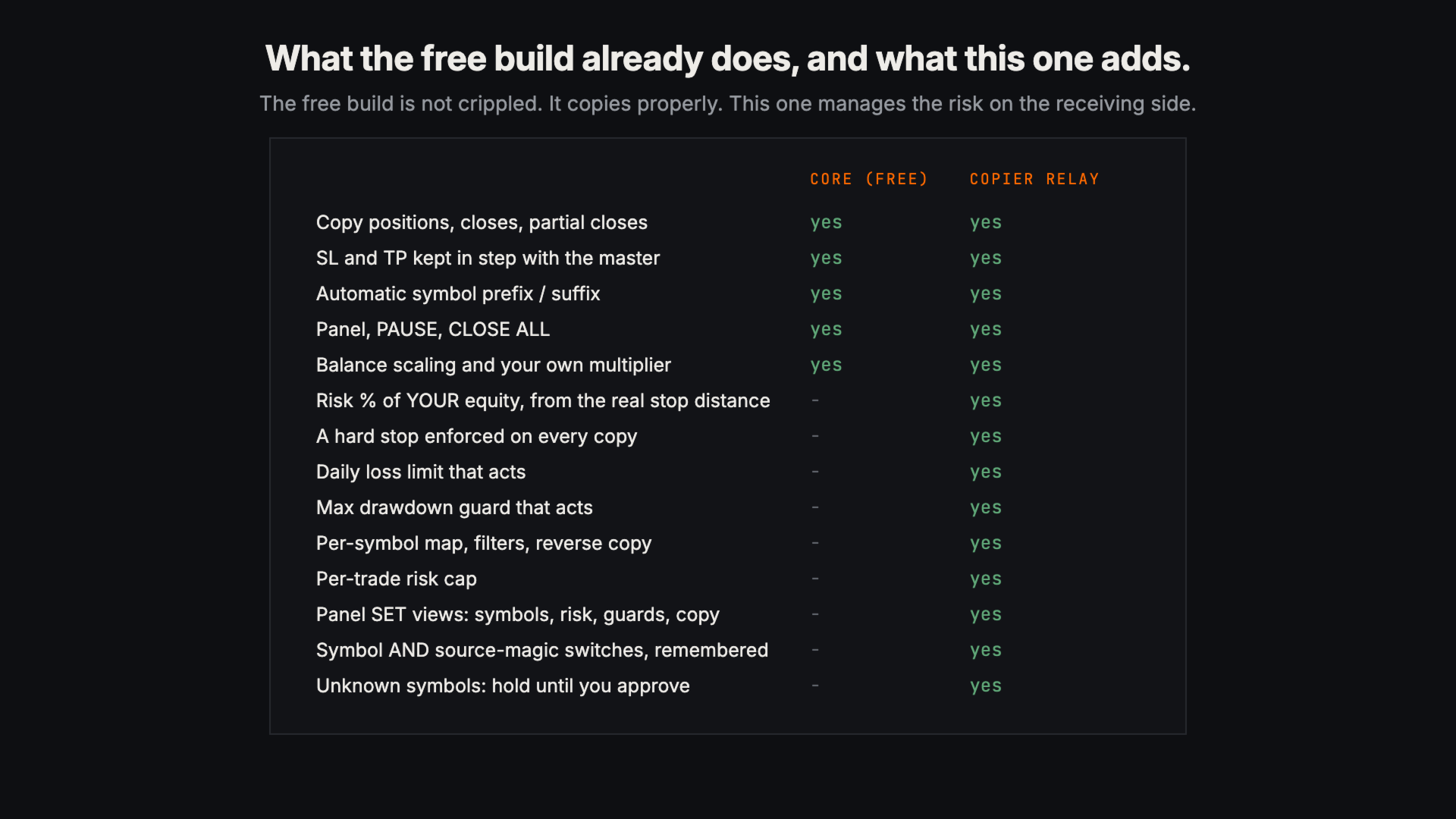Click the subtitle about managing receiving-side risk
Image resolution: width=1456 pixels, height=819 pixels.
coord(728,103)
